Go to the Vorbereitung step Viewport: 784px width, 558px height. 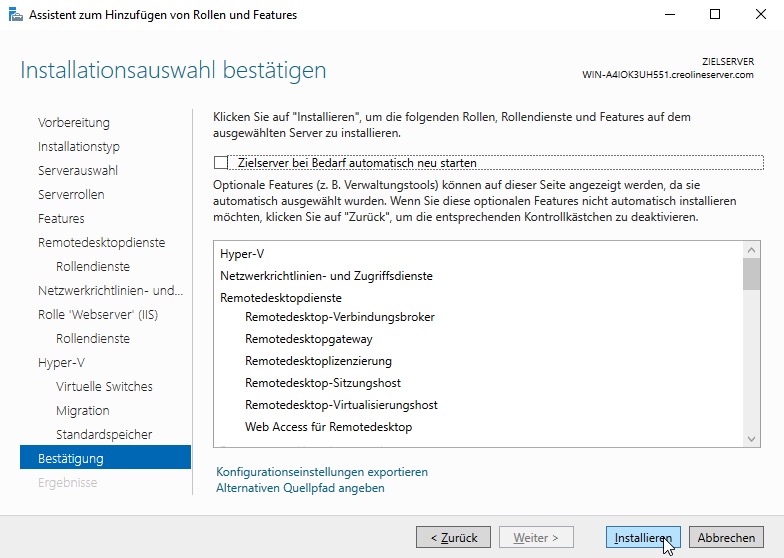74,122
